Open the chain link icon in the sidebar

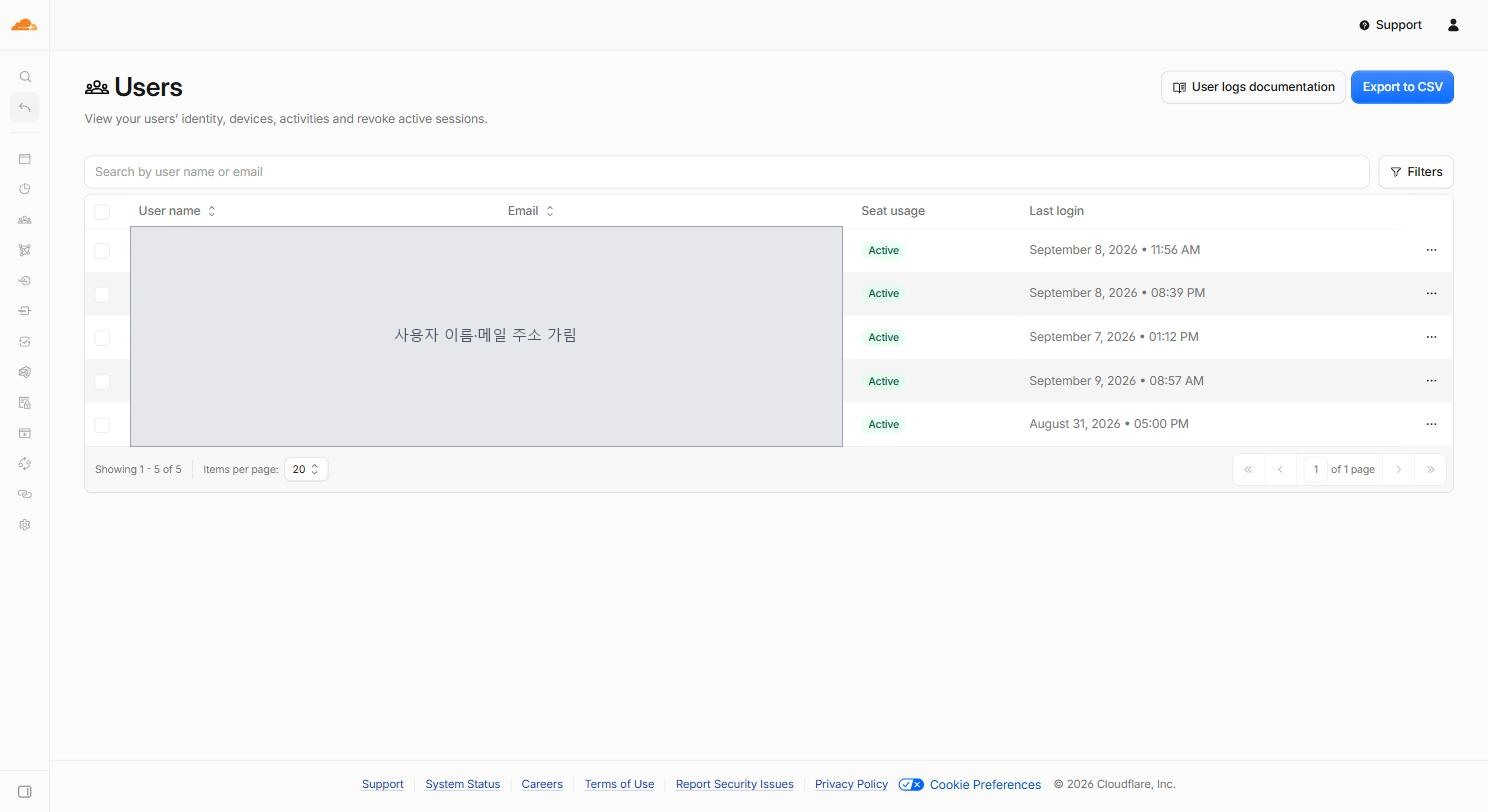coord(25,494)
